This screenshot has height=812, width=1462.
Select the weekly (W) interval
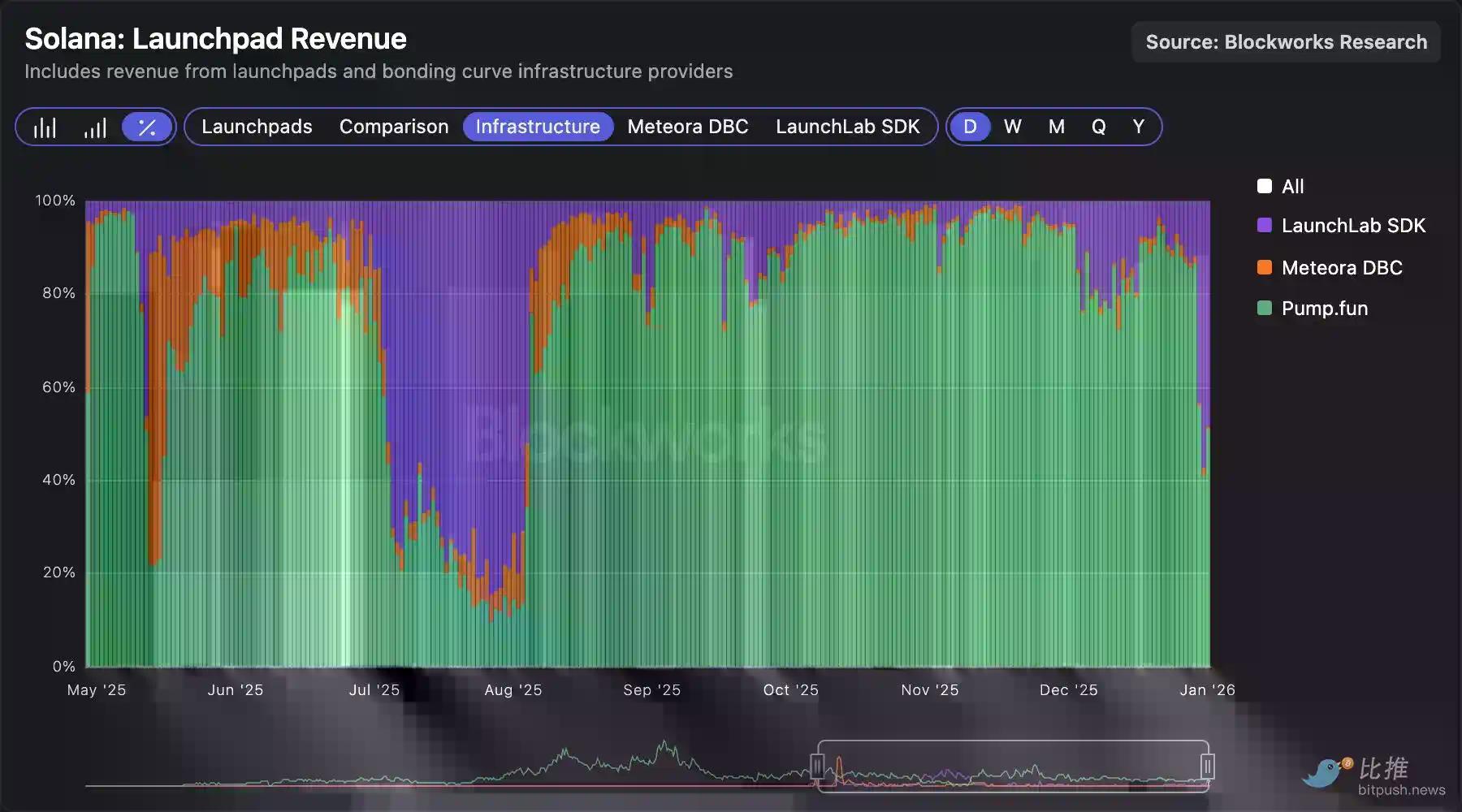[1012, 127]
